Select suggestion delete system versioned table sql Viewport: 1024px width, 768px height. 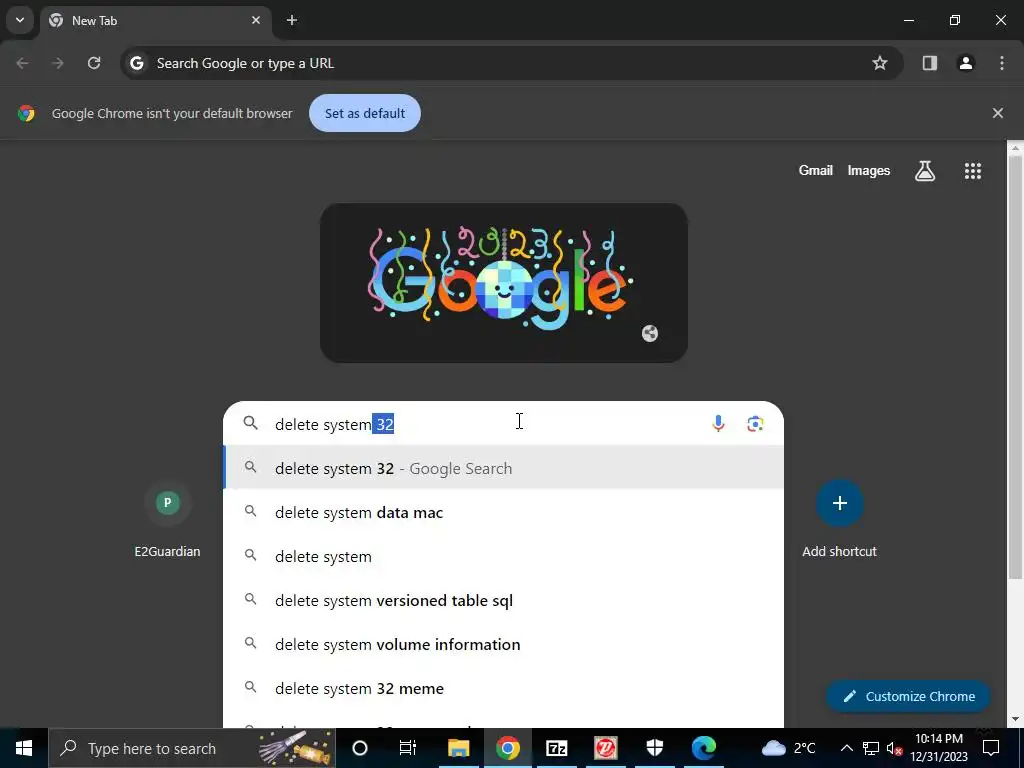pyautogui.click(x=504, y=600)
